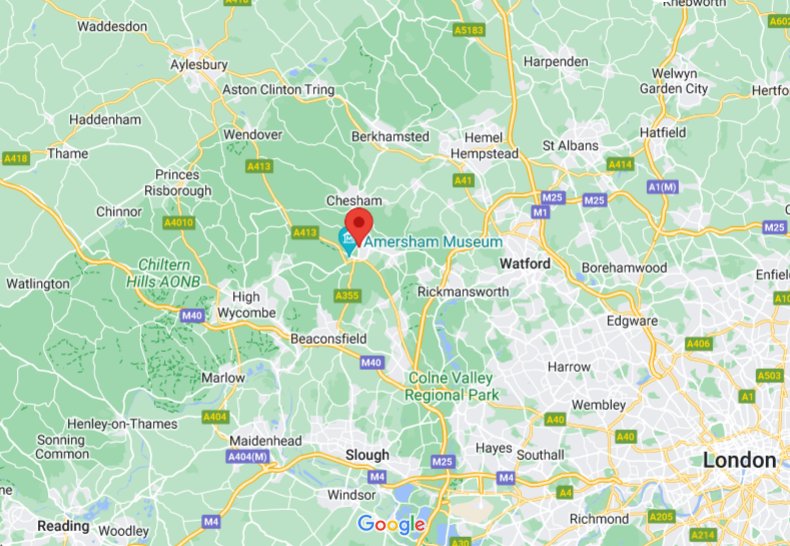This screenshot has height=546, width=790.
Task: Click the A5183 road shield
Action: tap(469, 30)
